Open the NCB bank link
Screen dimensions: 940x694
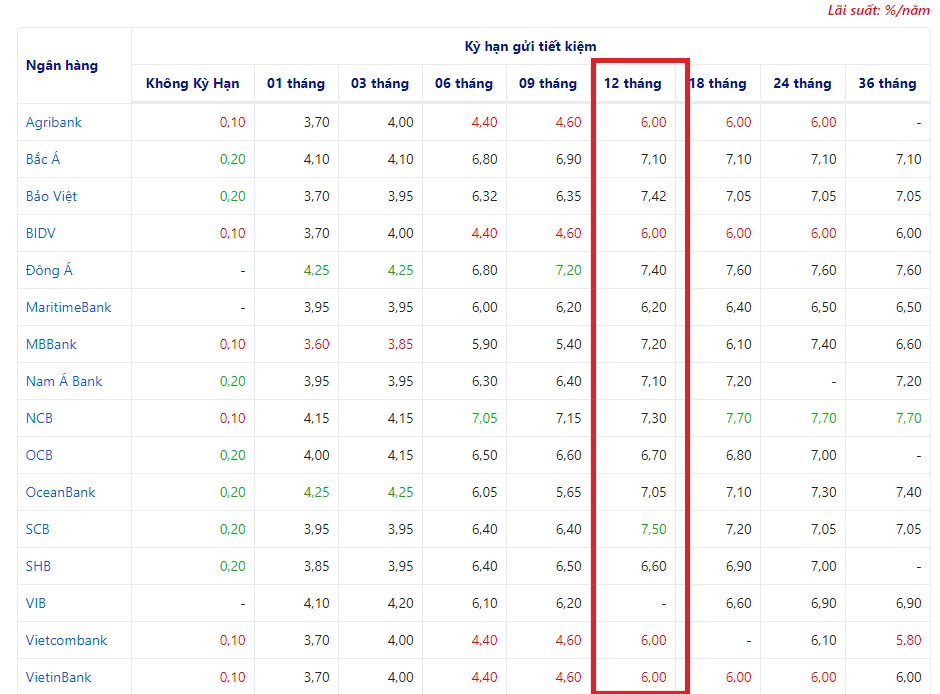39,418
